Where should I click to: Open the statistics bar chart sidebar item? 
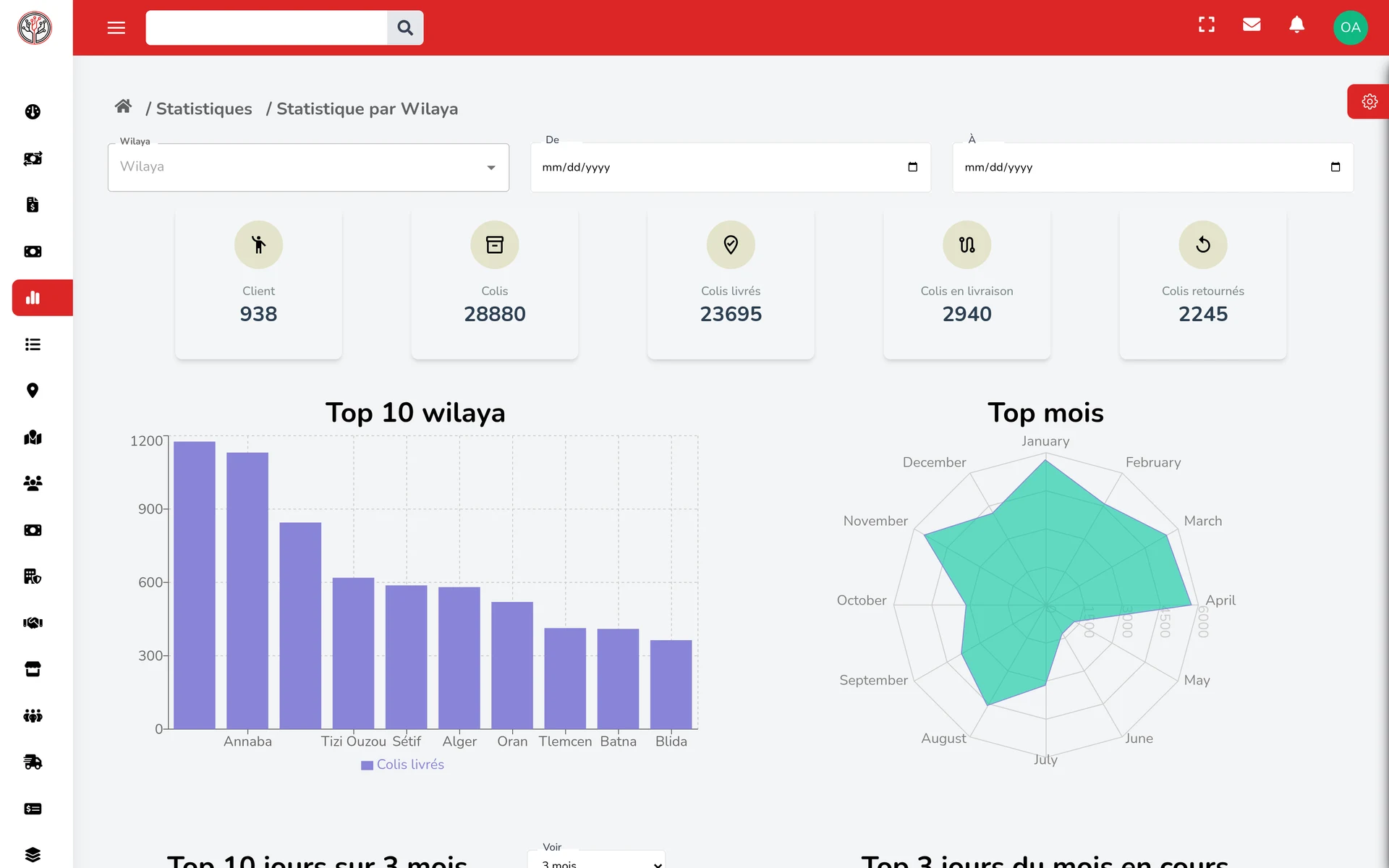(x=42, y=298)
